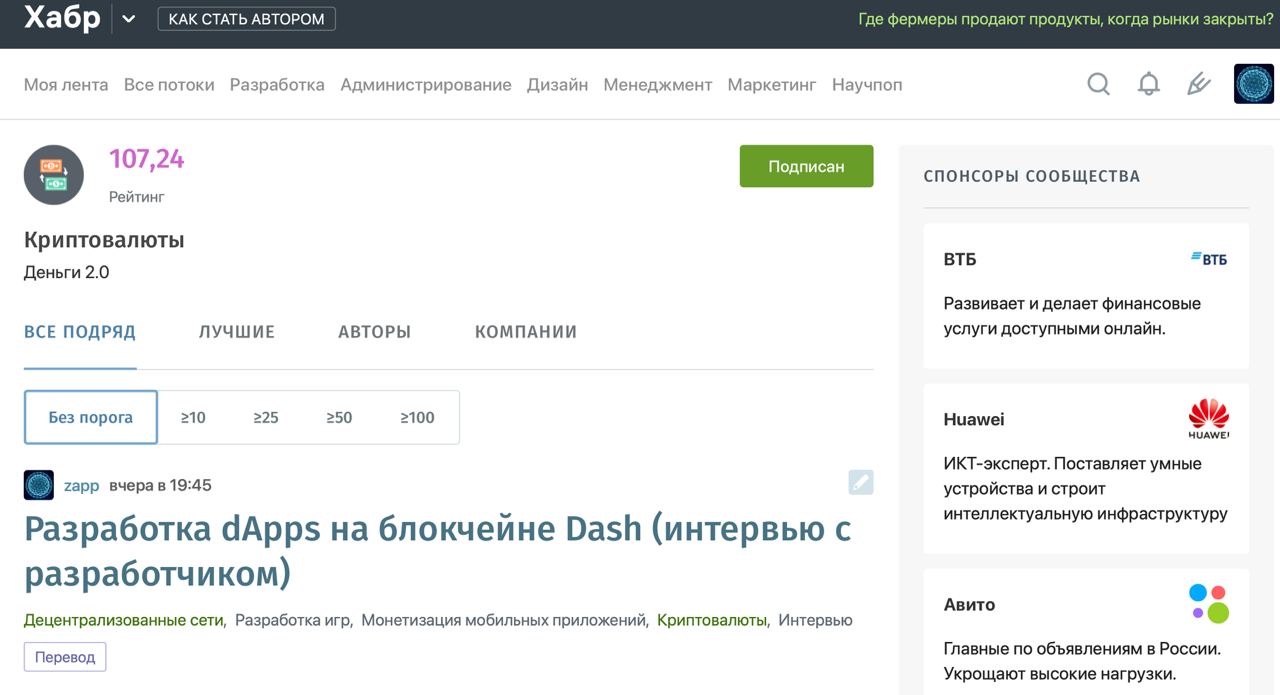Filter posts with rating ≥25
This screenshot has width=1280, height=695.
pos(266,417)
